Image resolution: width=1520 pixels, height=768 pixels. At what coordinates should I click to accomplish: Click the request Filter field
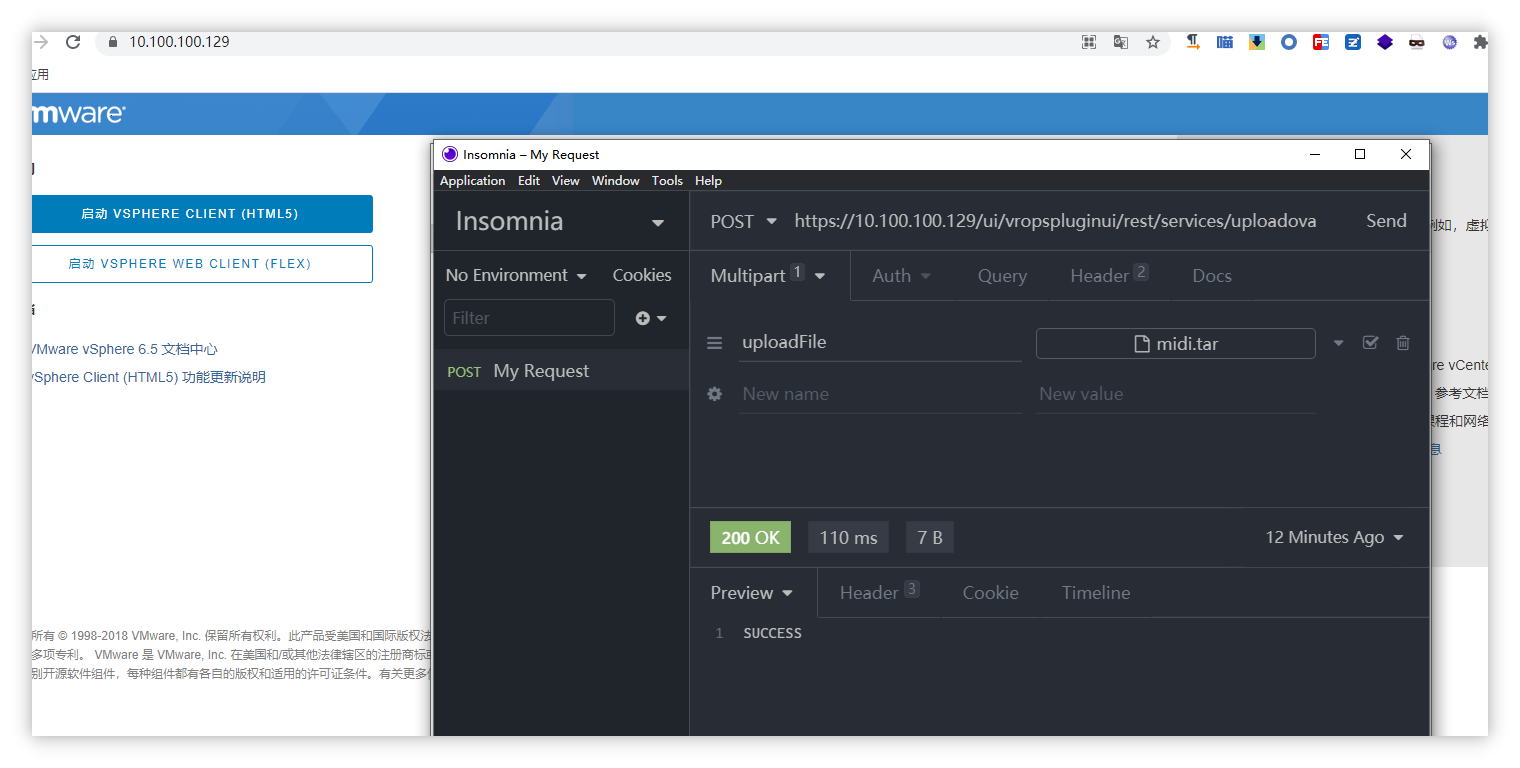pyautogui.click(x=529, y=318)
